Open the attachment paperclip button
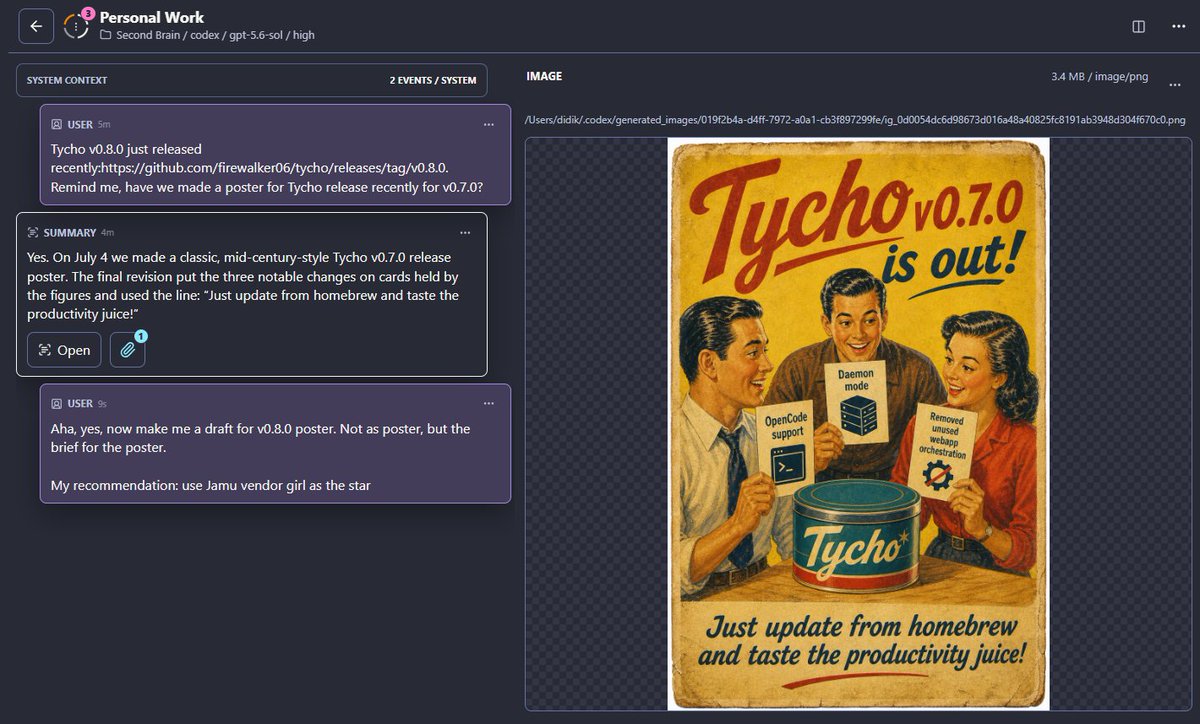 coord(127,350)
